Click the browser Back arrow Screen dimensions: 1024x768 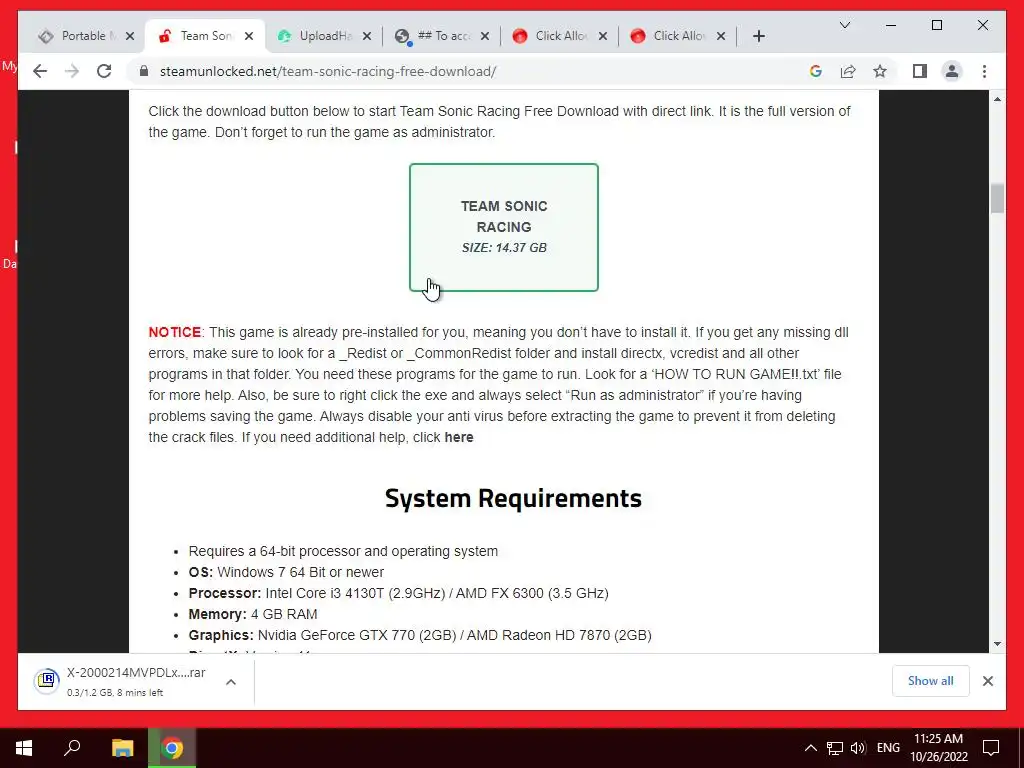40,71
